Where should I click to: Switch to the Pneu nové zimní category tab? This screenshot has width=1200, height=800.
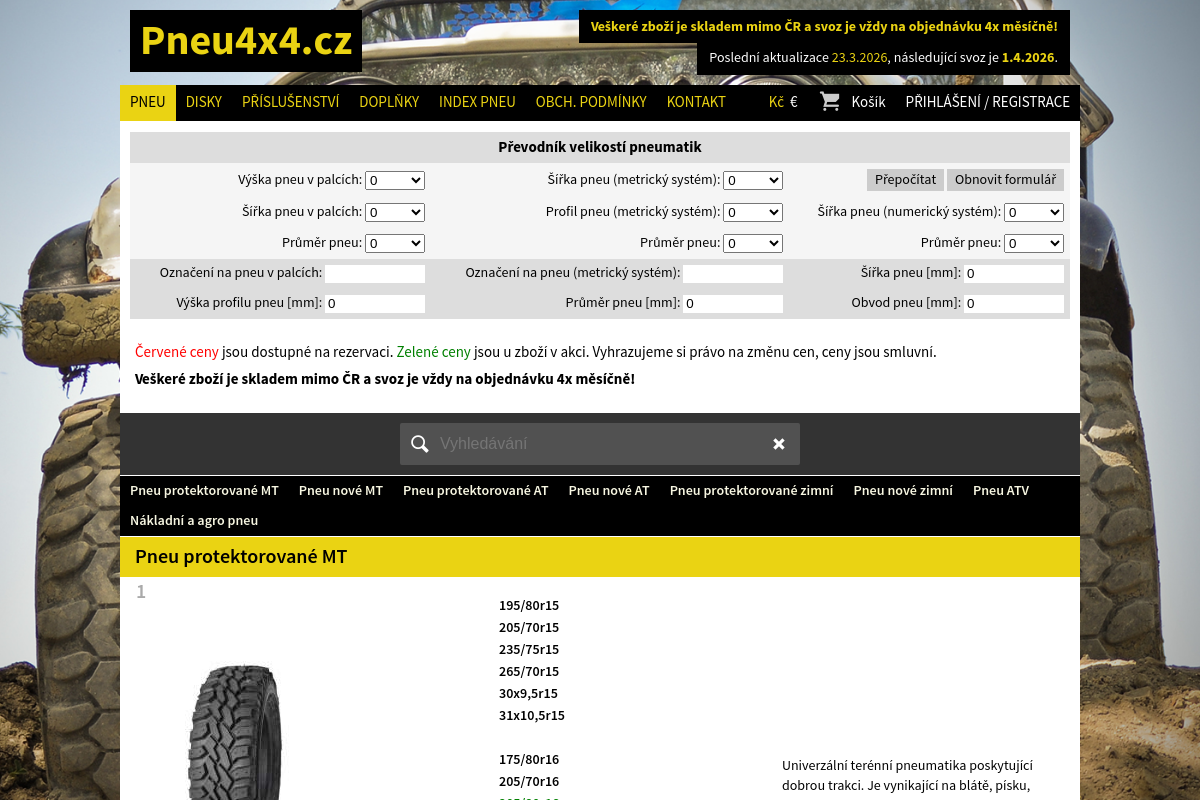[x=903, y=491]
